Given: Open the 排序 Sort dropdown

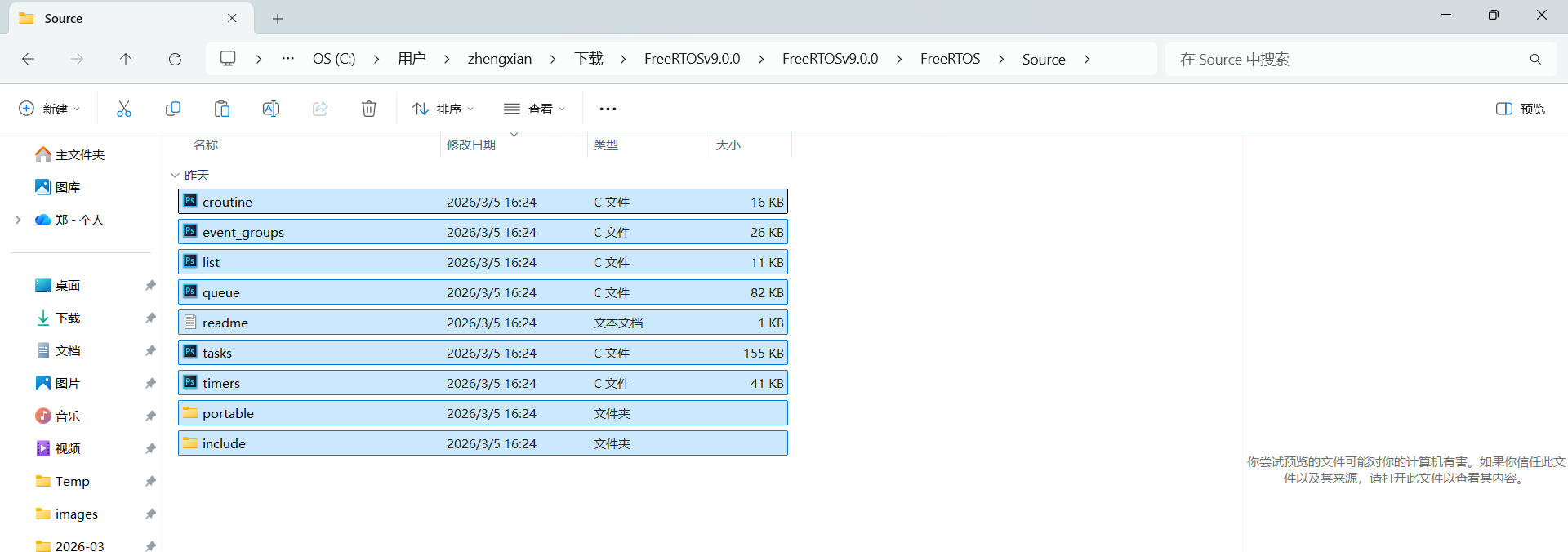Looking at the screenshot, I should (x=443, y=109).
